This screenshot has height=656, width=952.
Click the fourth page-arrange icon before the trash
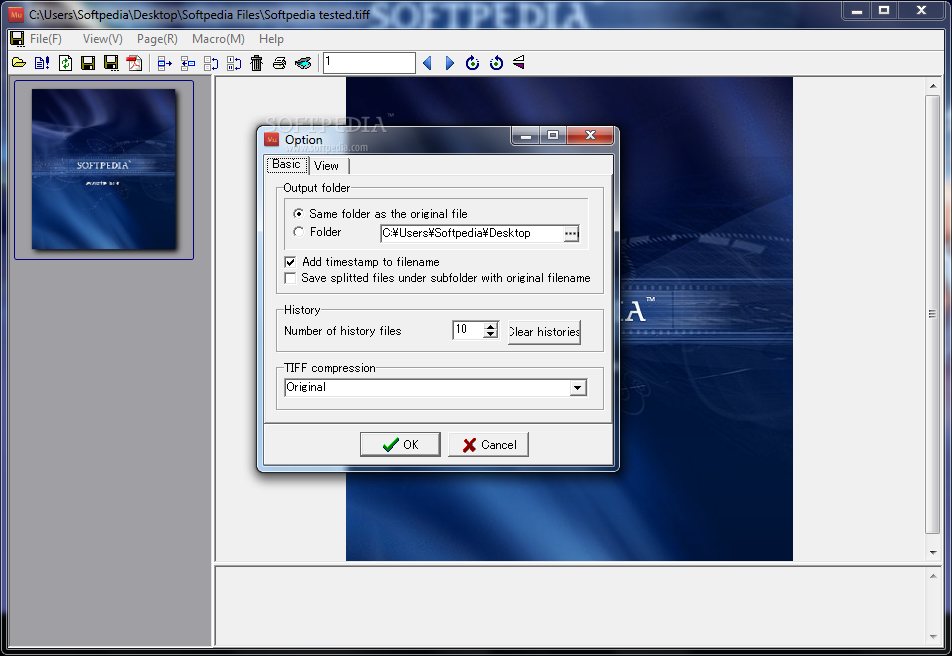[x=234, y=63]
